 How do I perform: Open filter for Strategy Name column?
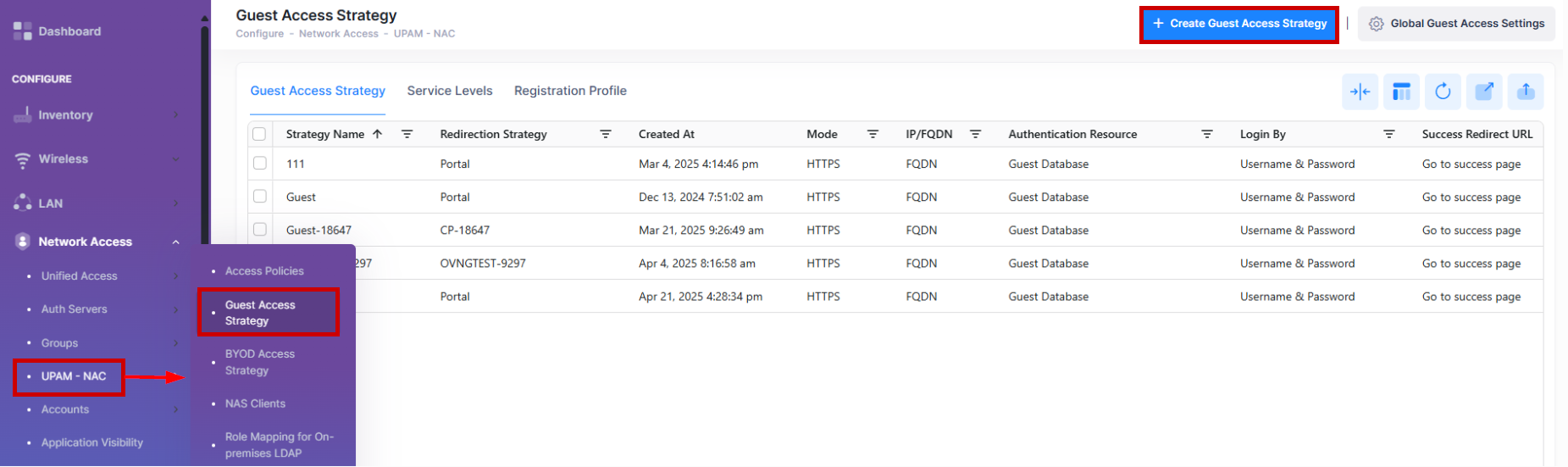pos(407,134)
